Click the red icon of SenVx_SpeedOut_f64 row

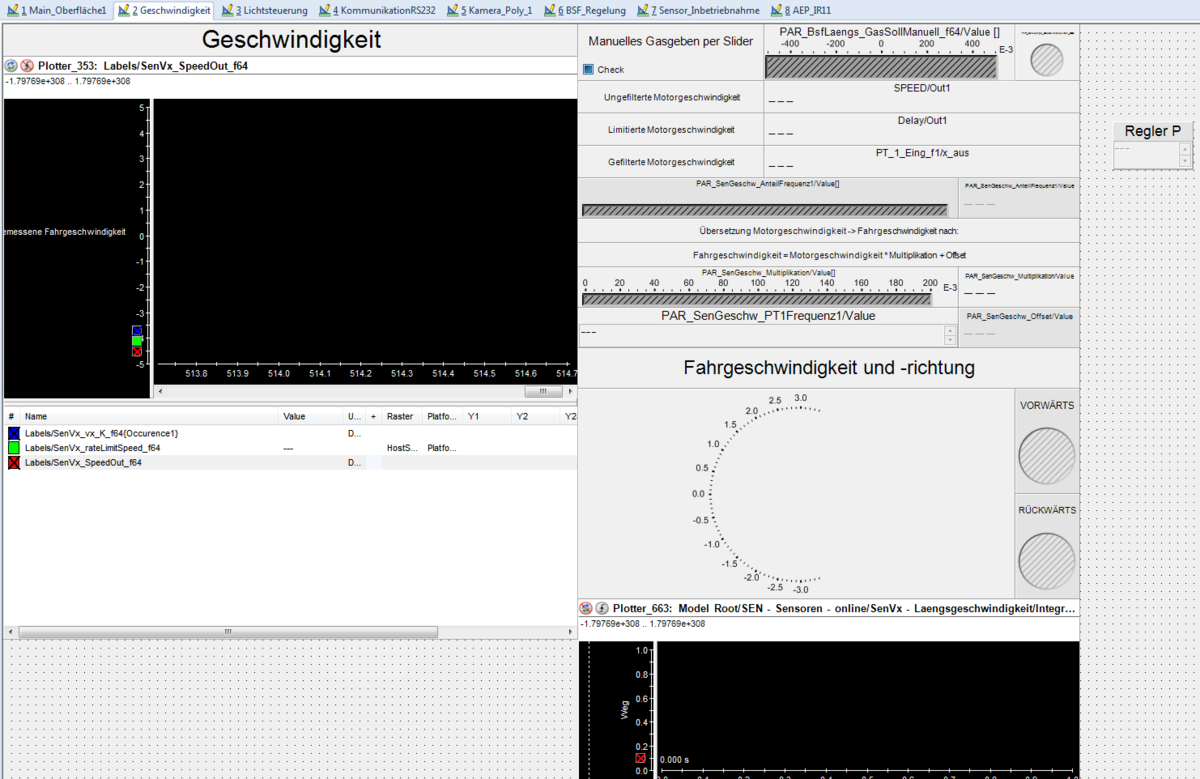coord(14,463)
